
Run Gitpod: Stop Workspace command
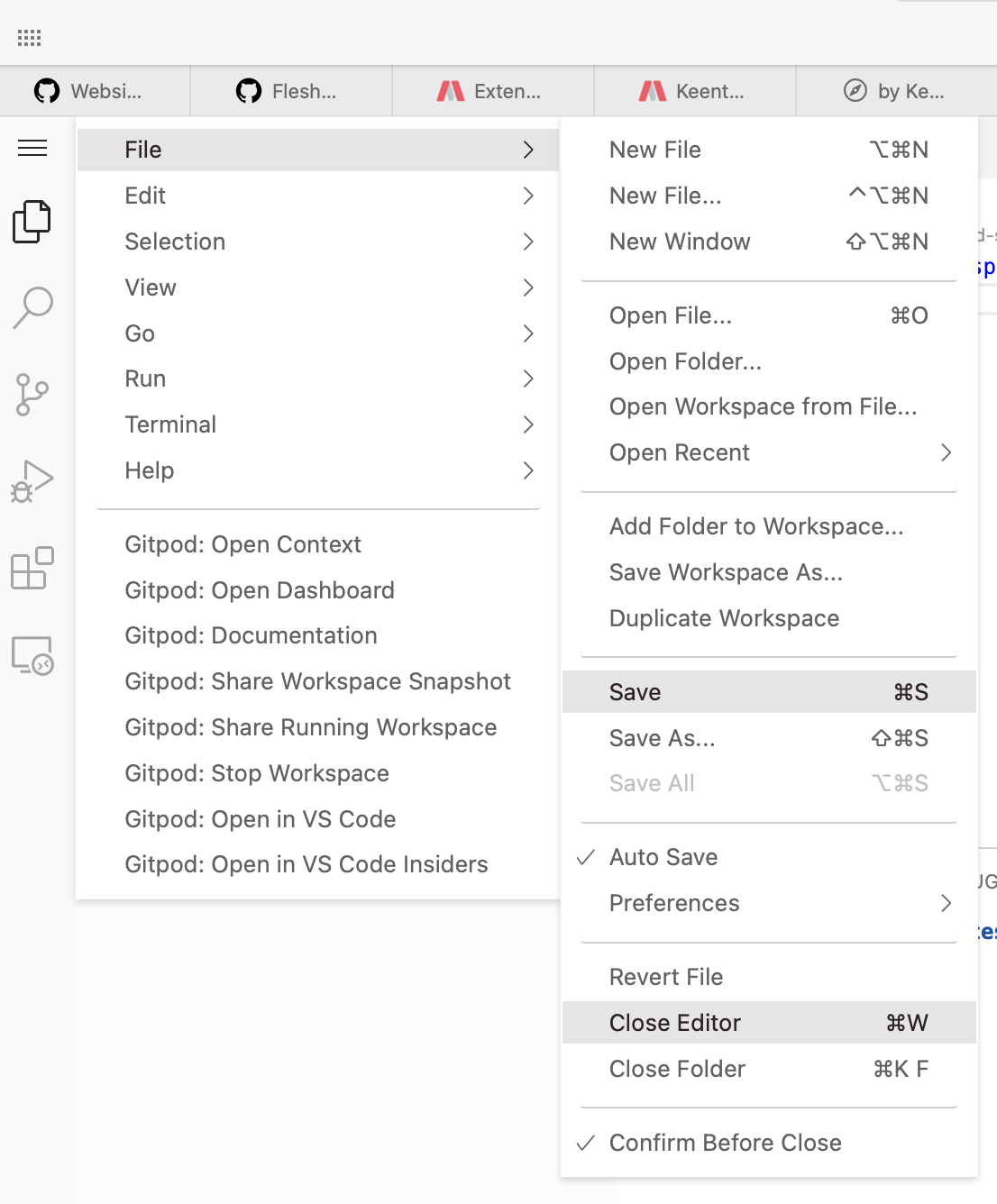pyautogui.click(x=257, y=773)
